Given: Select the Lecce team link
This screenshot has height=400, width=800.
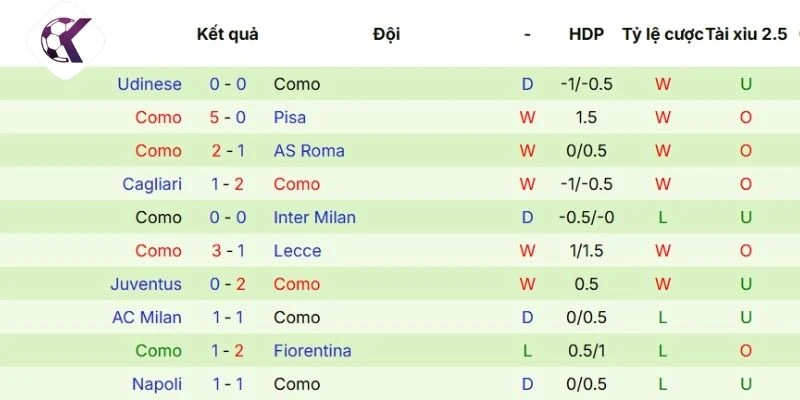Looking at the screenshot, I should (297, 251).
